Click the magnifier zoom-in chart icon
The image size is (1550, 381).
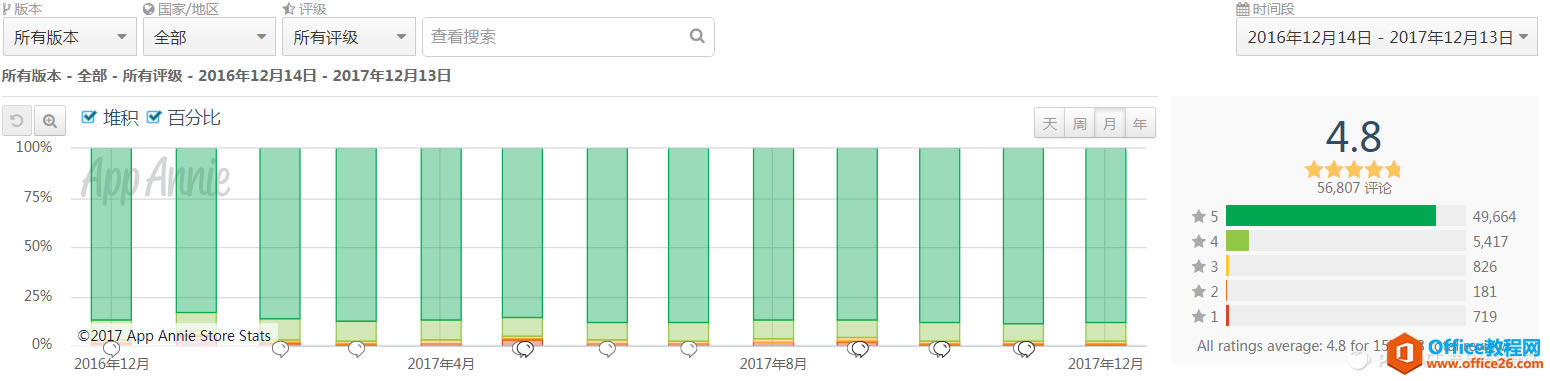[x=50, y=121]
